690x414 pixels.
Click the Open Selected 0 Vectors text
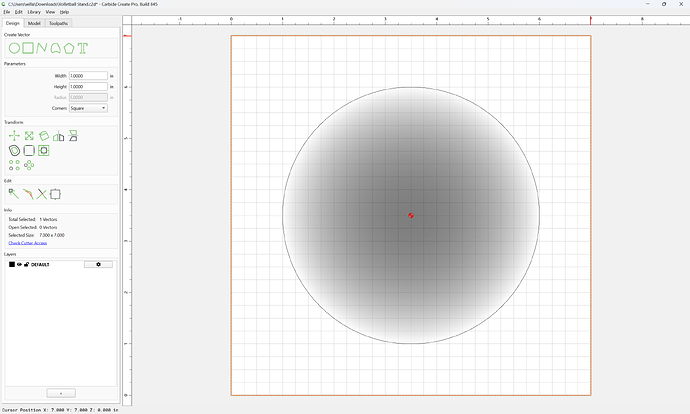(33, 227)
